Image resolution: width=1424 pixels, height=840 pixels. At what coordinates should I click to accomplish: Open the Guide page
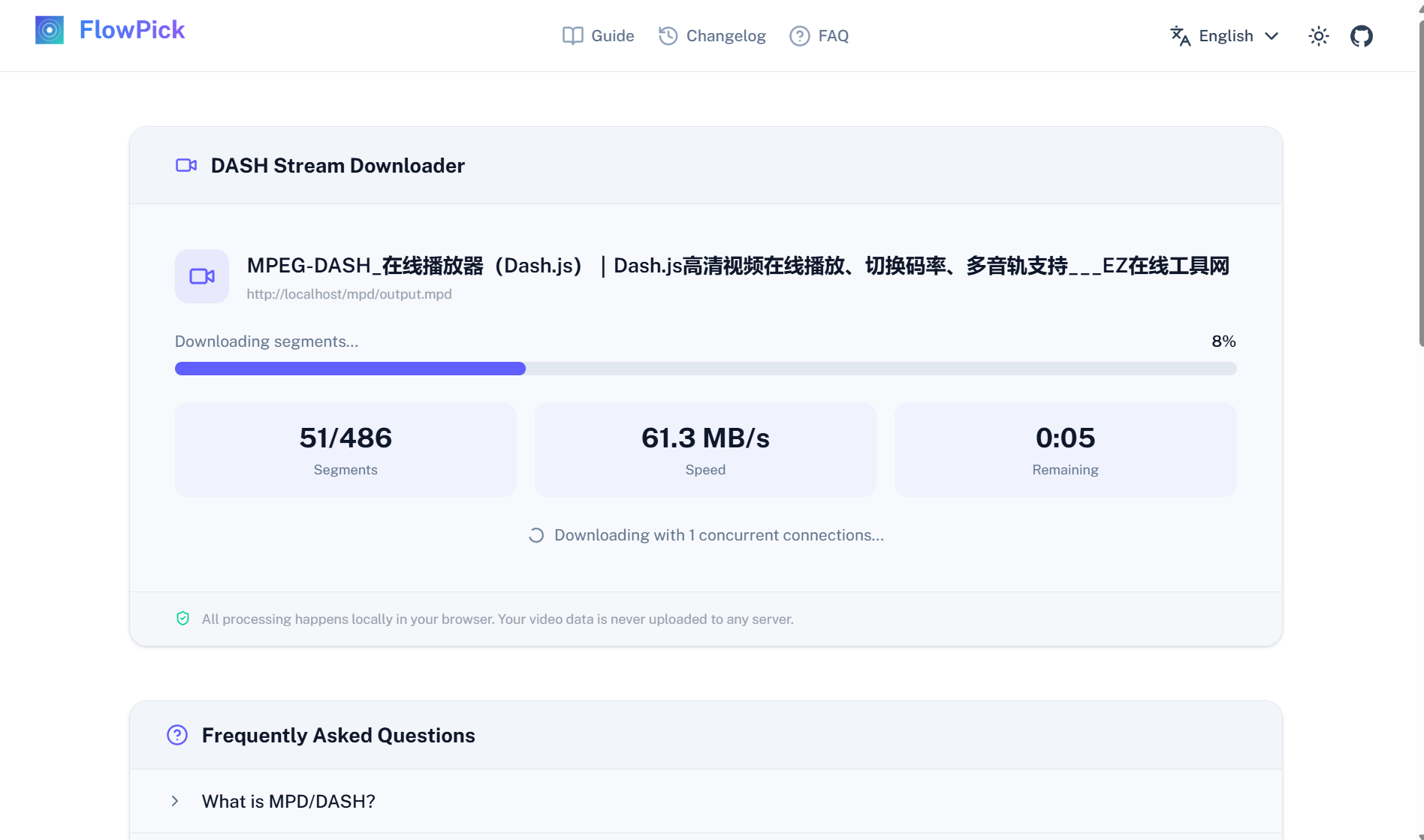click(x=599, y=36)
